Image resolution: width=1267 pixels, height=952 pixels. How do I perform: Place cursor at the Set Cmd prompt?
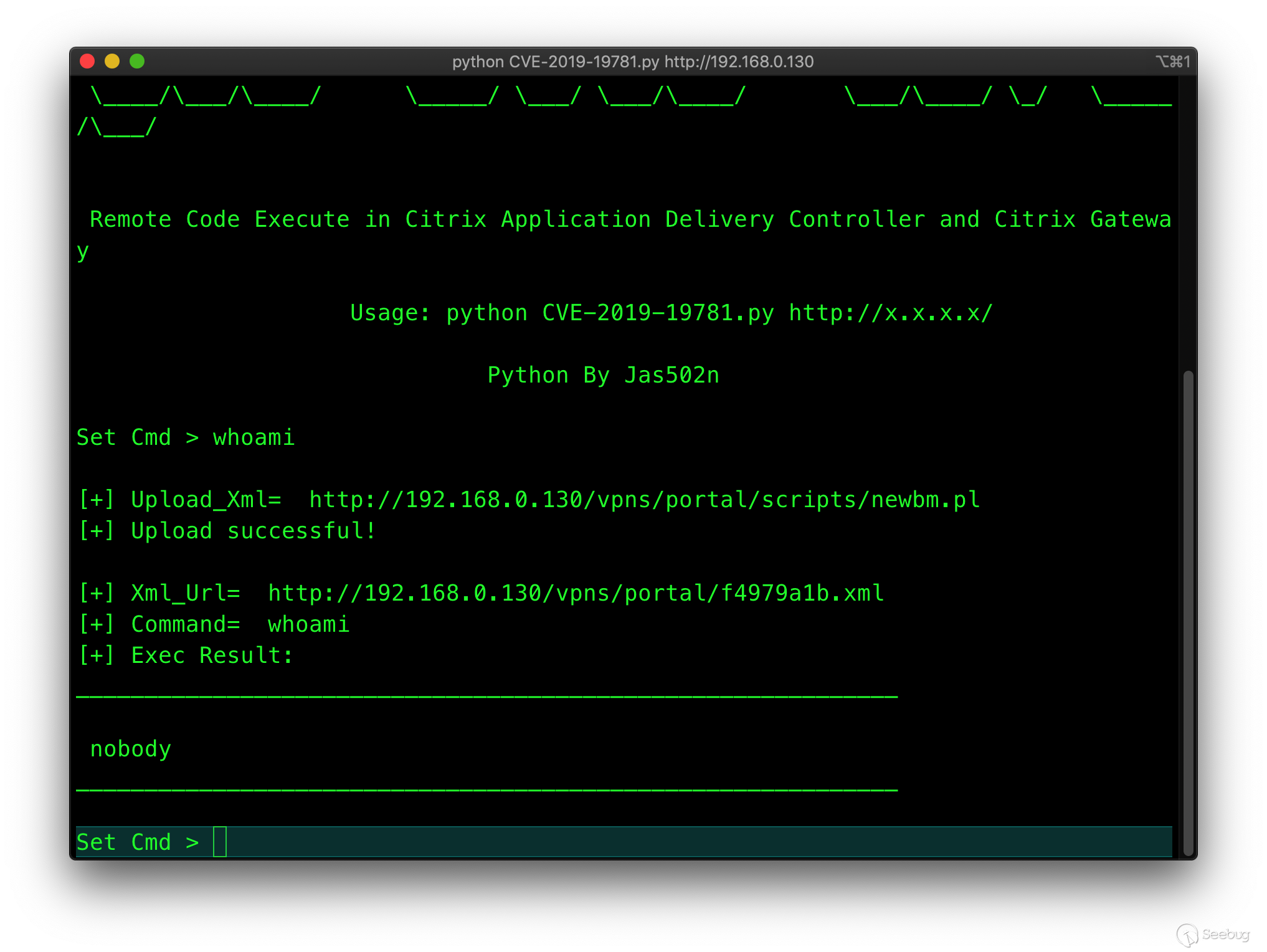pos(219,841)
